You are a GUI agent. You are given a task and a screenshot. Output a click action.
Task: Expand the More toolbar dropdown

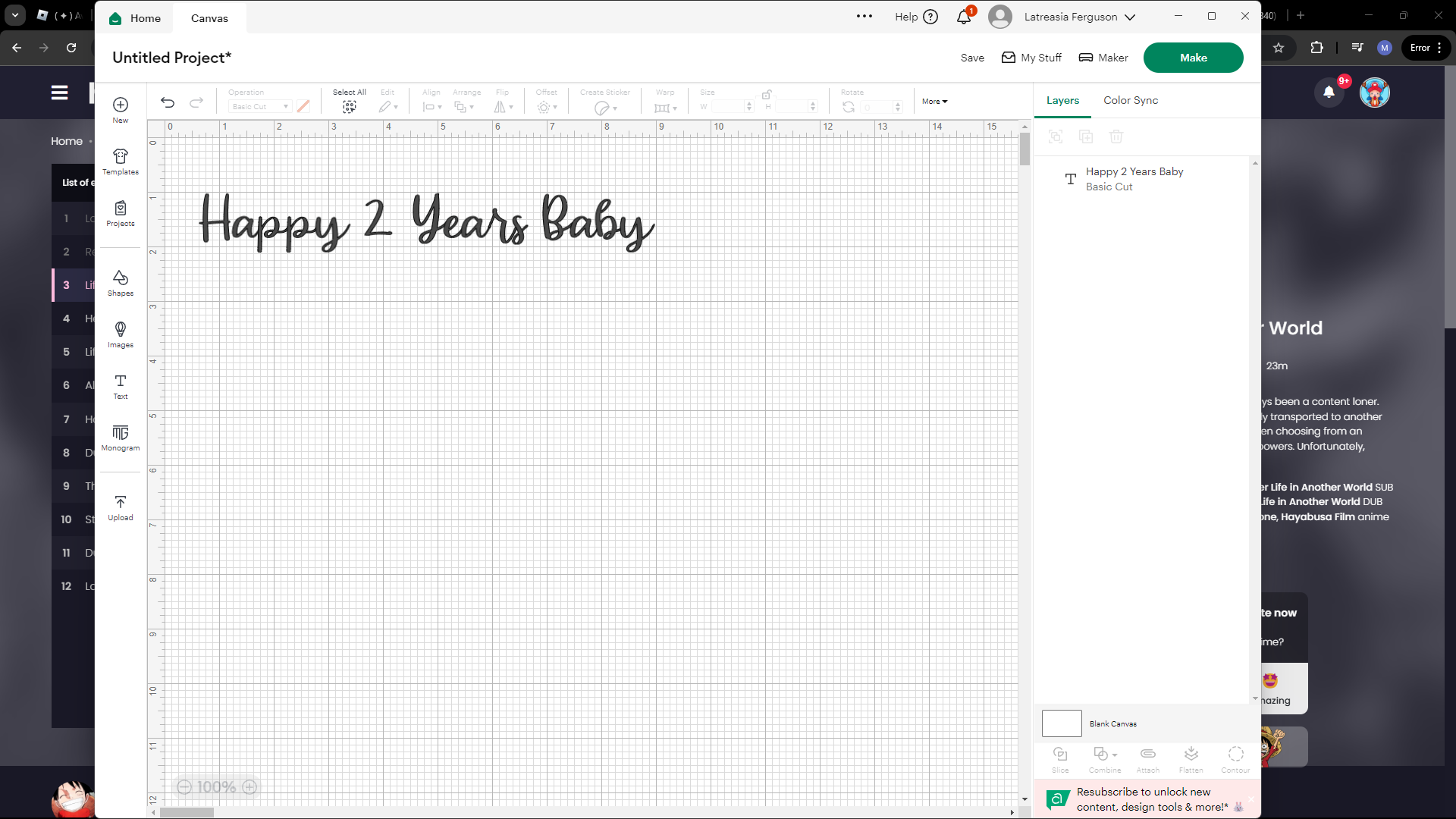[x=934, y=101]
